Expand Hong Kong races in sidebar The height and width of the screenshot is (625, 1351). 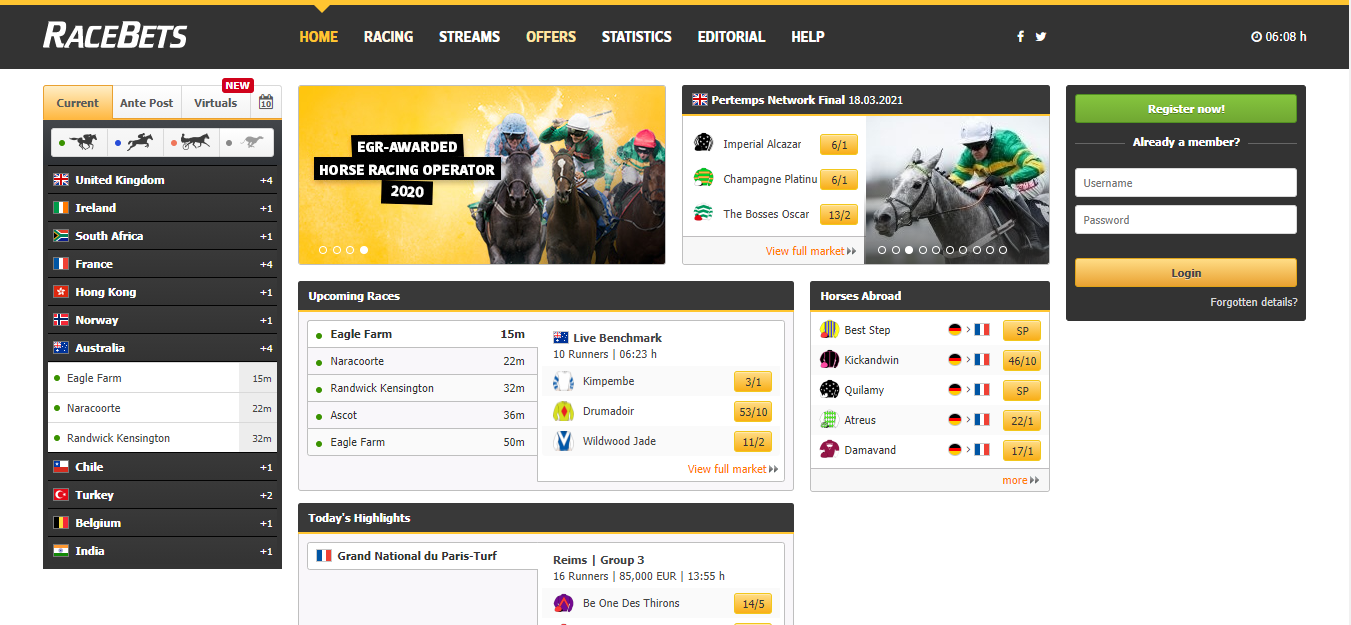(162, 292)
